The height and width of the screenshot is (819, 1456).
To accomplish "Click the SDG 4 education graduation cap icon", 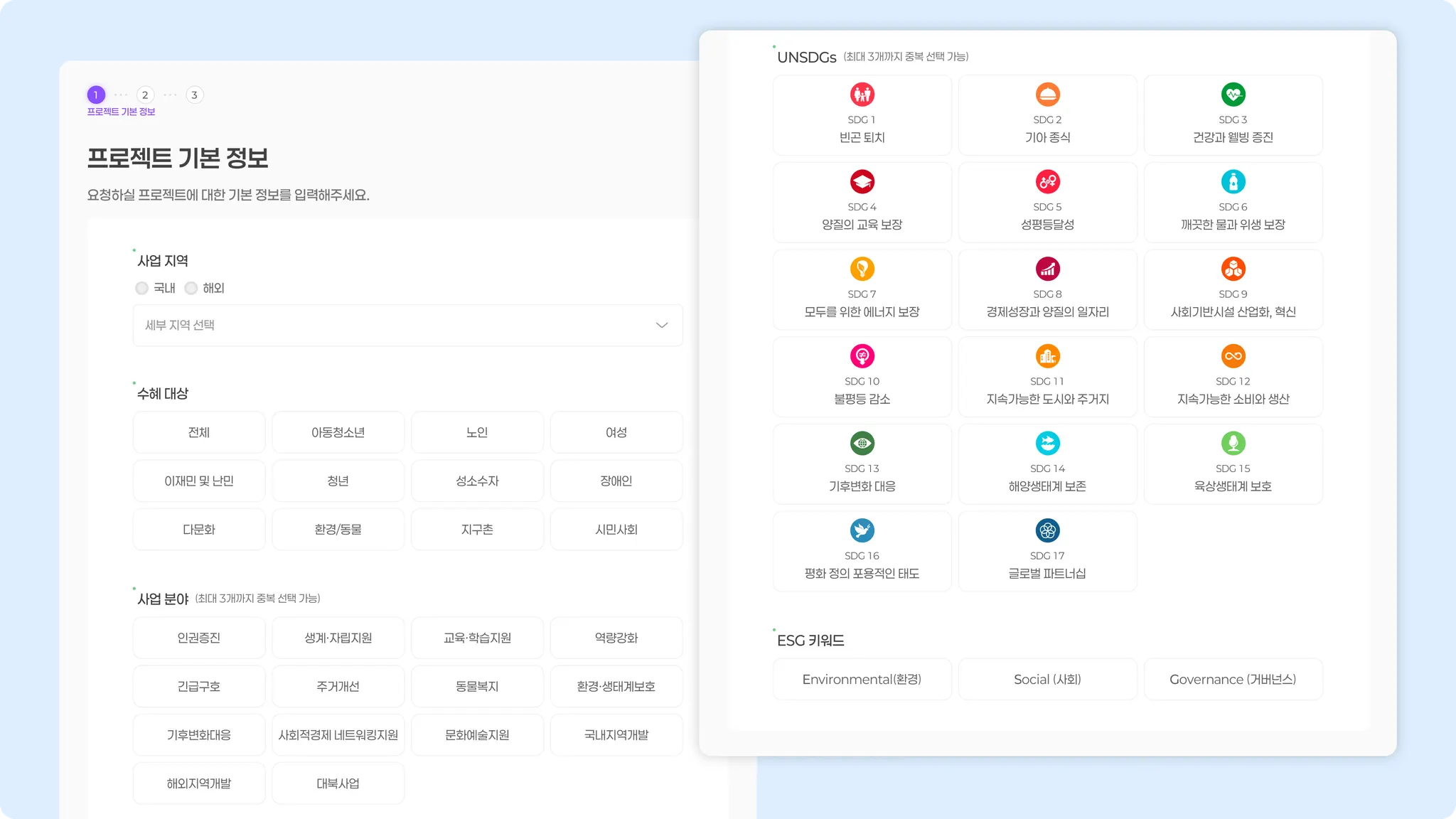I will (x=862, y=181).
